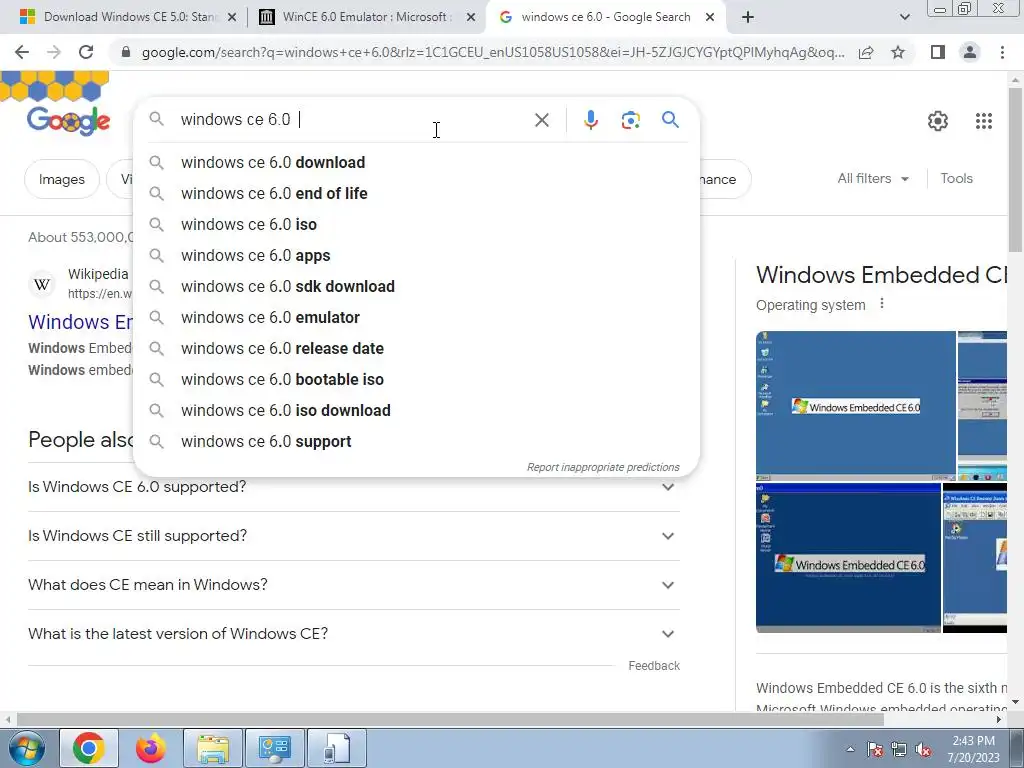Viewport: 1024px width, 768px height.
Task: Expand 'What does CE mean in Windows?'
Action: pyautogui.click(x=354, y=585)
